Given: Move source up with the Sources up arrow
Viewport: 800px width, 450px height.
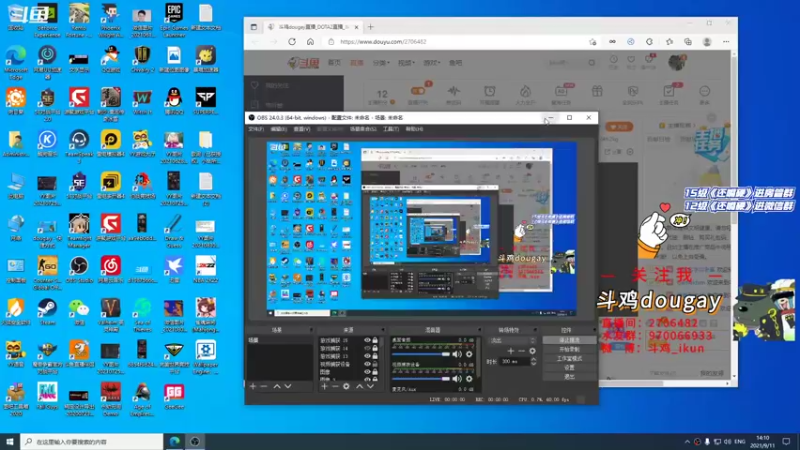Looking at the screenshot, I should (359, 387).
